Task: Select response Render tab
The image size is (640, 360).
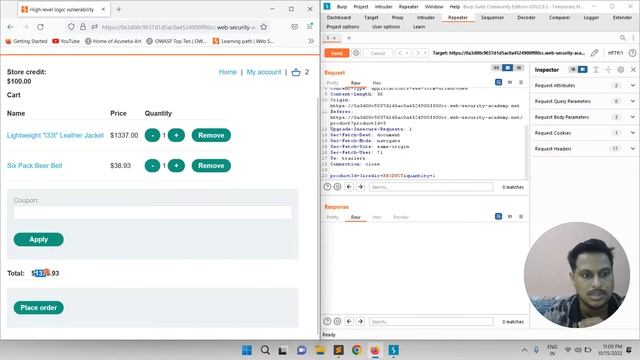Action: tap(400, 217)
